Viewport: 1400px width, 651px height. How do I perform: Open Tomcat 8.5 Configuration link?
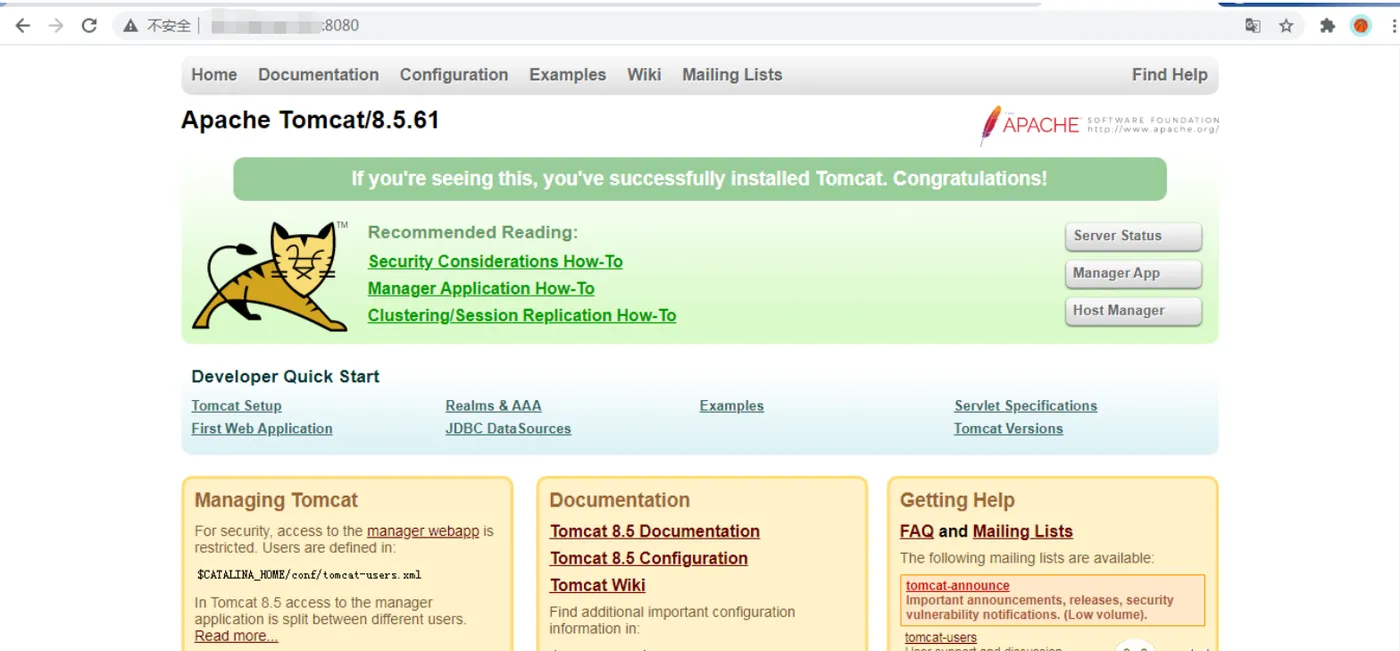pos(649,559)
